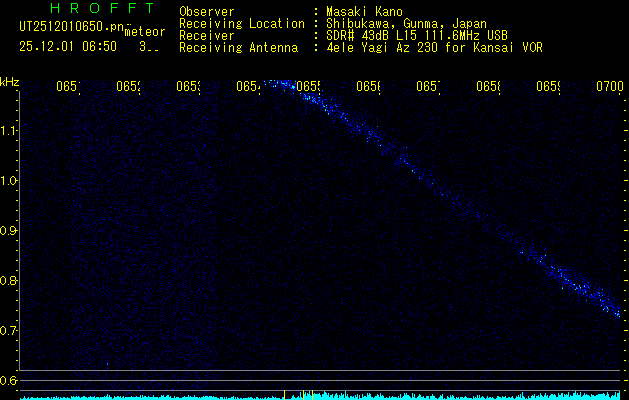
Task: Select receiver text SDR# 43dB L15 111.6MHz USB
Action: pos(417,36)
